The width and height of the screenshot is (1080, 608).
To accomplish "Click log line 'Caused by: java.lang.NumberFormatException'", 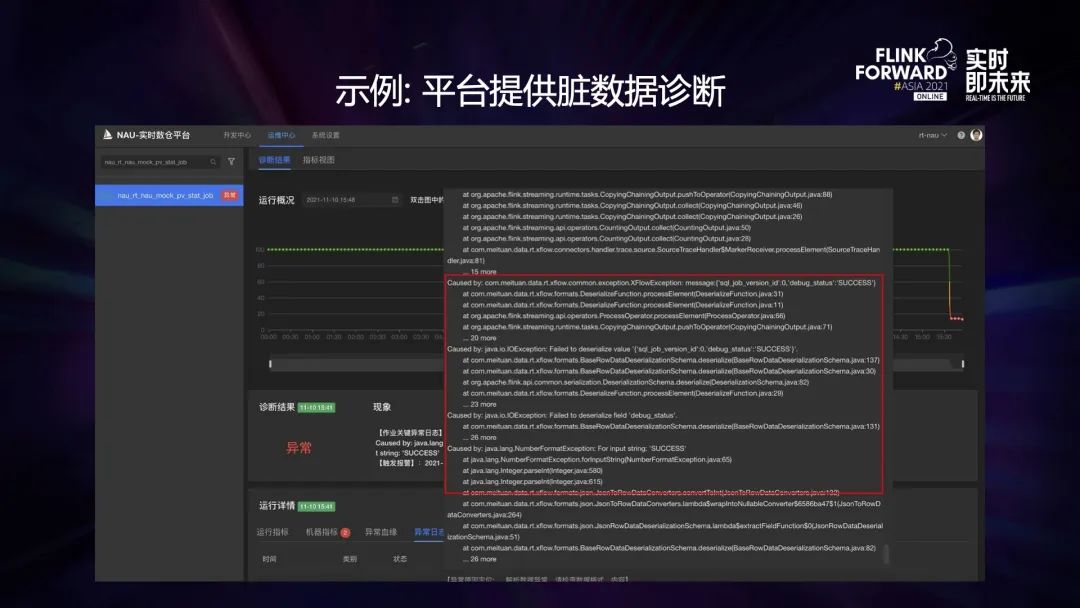I will click(566, 448).
